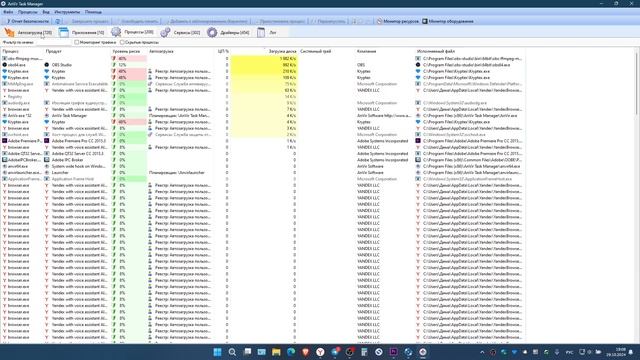The height and width of the screenshot is (360, 640).
Task: Switch to the Лог tab
Action: [x=267, y=32]
